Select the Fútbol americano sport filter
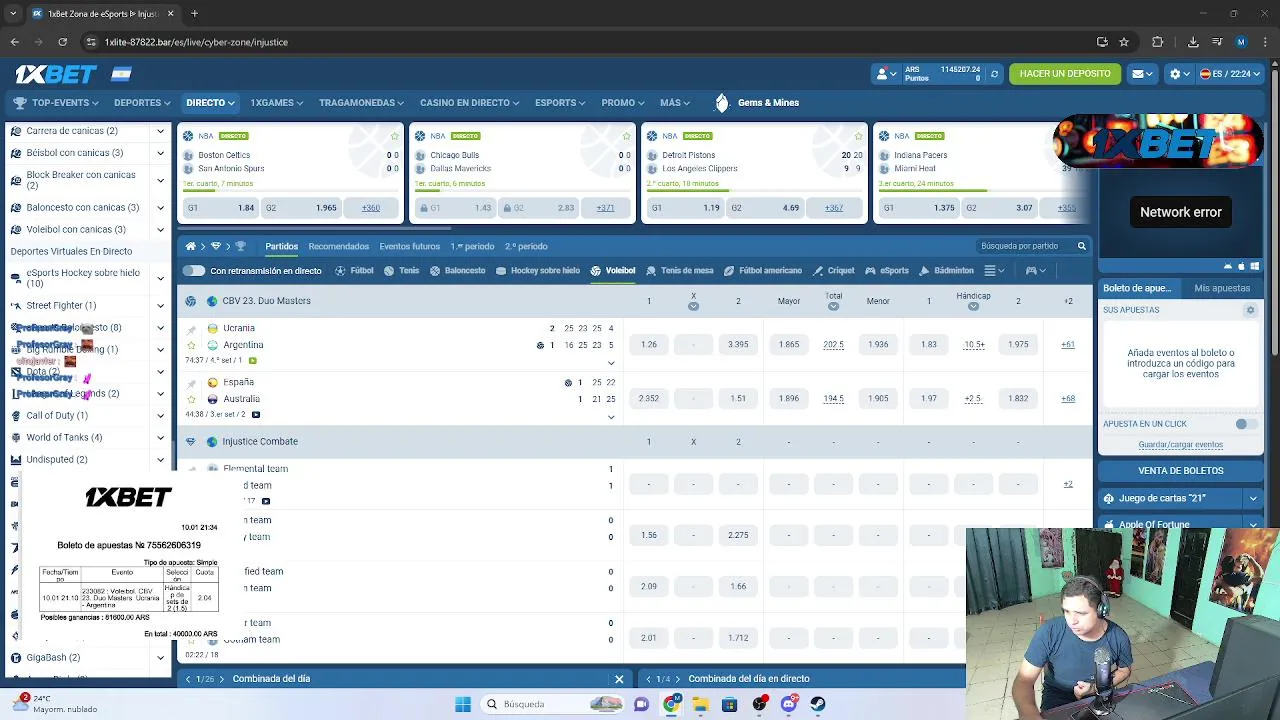This screenshot has width=1280, height=720. (x=762, y=271)
